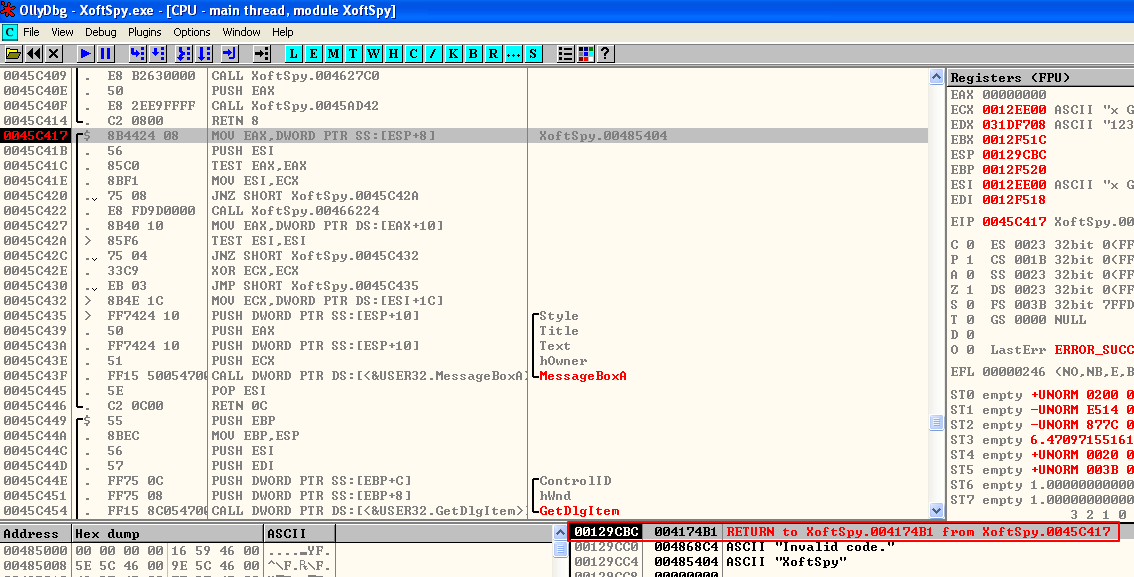
Task: Open Source window with the S button
Action: pyautogui.click(x=533, y=54)
